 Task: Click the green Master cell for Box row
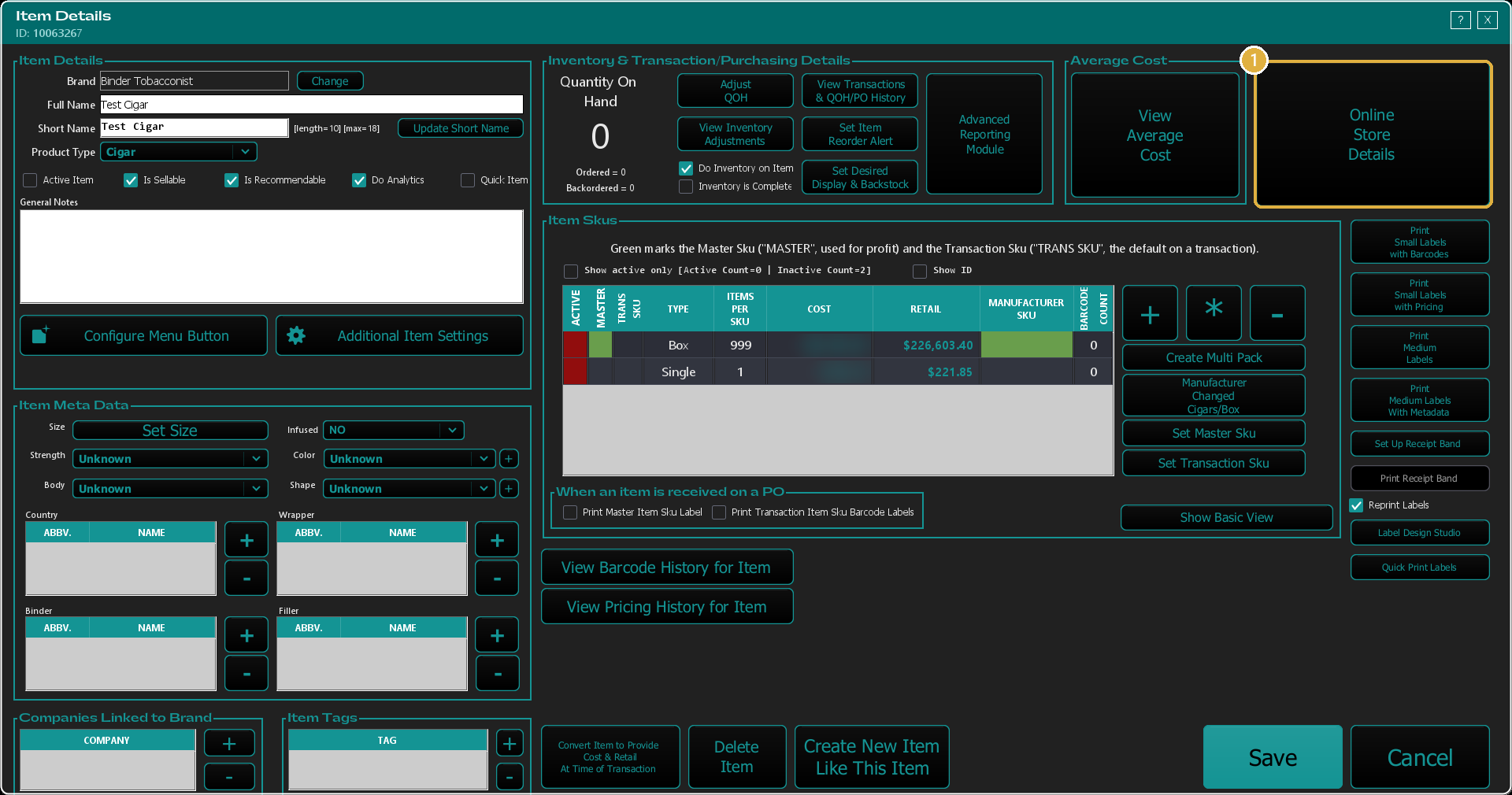coord(600,345)
